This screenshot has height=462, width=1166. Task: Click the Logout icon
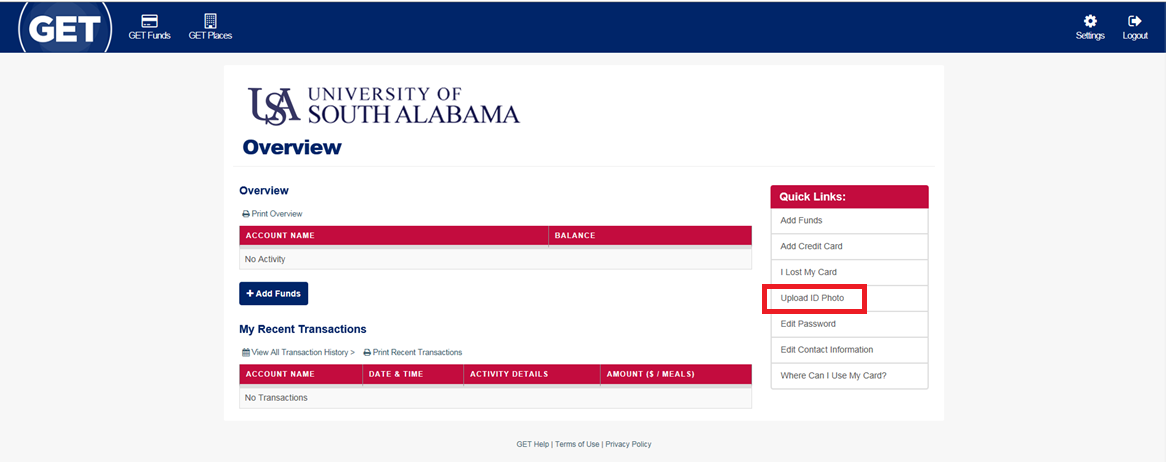[x=1135, y=28]
